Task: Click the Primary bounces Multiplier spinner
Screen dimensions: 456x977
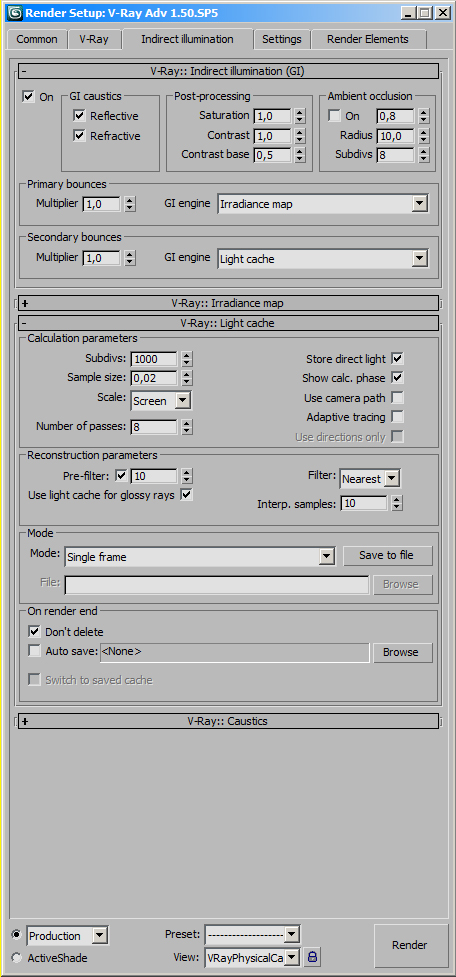Action: (130, 203)
